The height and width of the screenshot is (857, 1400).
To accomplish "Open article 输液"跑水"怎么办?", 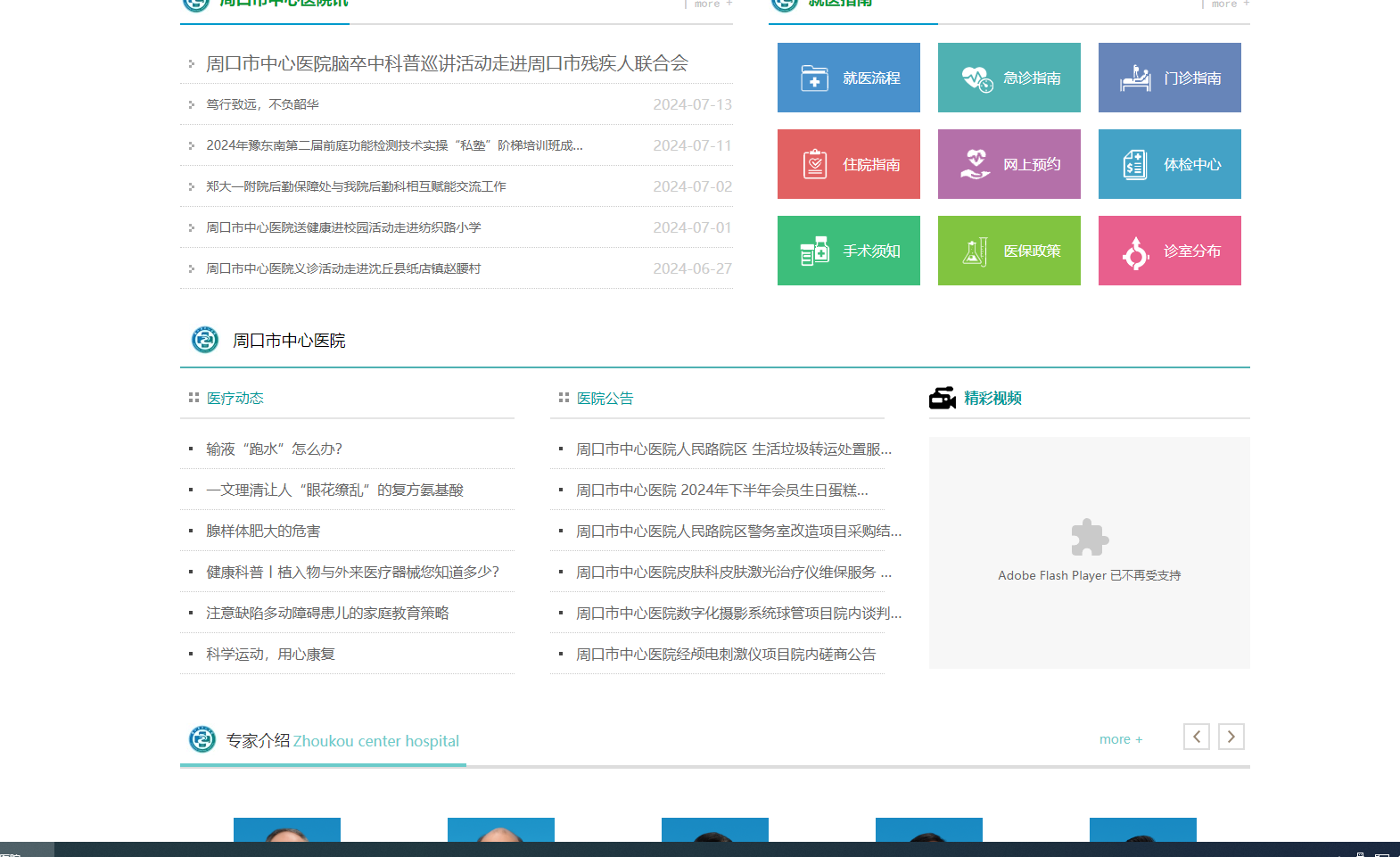I will click(274, 449).
